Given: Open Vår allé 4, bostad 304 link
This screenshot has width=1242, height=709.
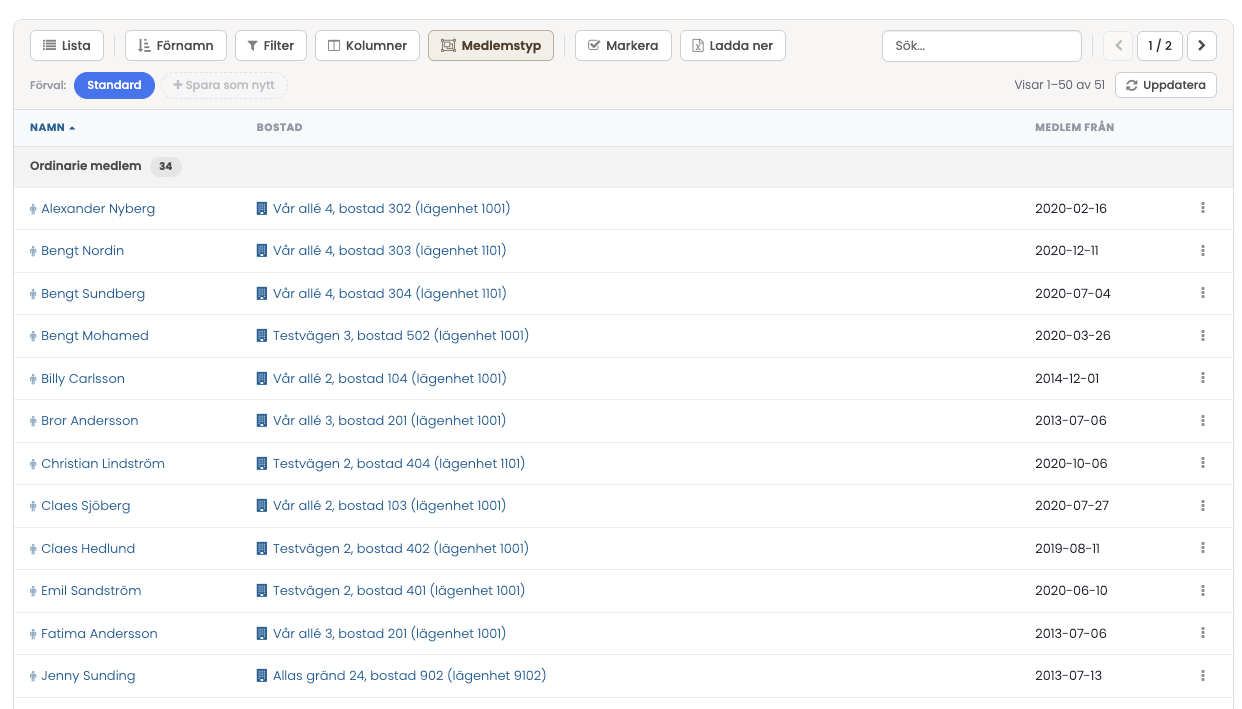Looking at the screenshot, I should (x=390, y=294).
